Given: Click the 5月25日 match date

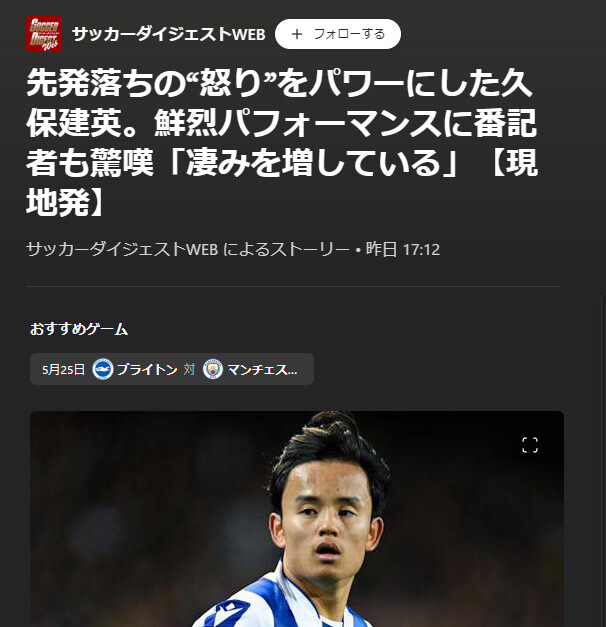Looking at the screenshot, I should [63, 369].
